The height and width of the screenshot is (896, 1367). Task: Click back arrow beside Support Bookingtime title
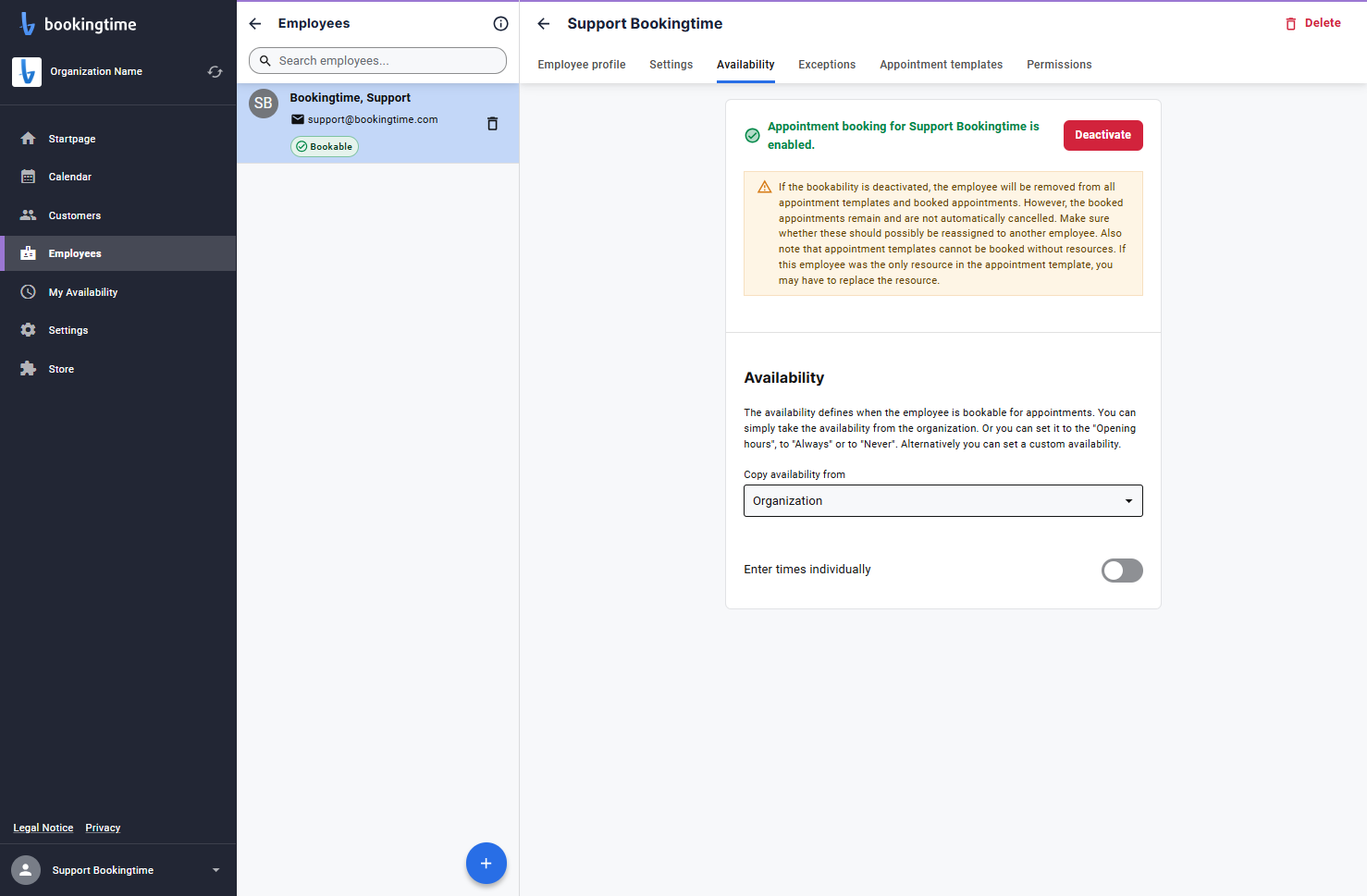click(x=544, y=24)
